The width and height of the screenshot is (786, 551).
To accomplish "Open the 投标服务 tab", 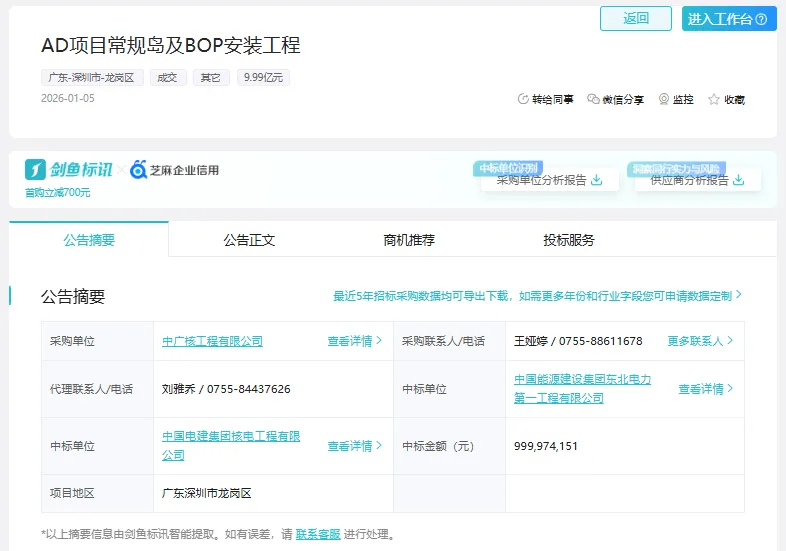I will 569,240.
